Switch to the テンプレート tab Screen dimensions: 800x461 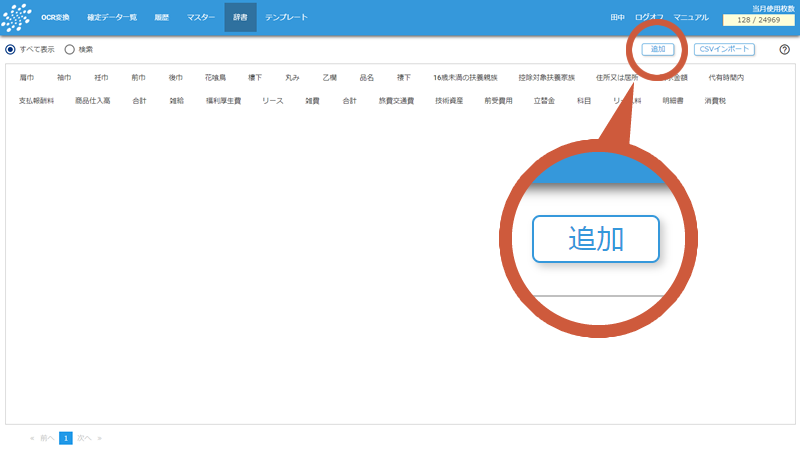coord(286,18)
